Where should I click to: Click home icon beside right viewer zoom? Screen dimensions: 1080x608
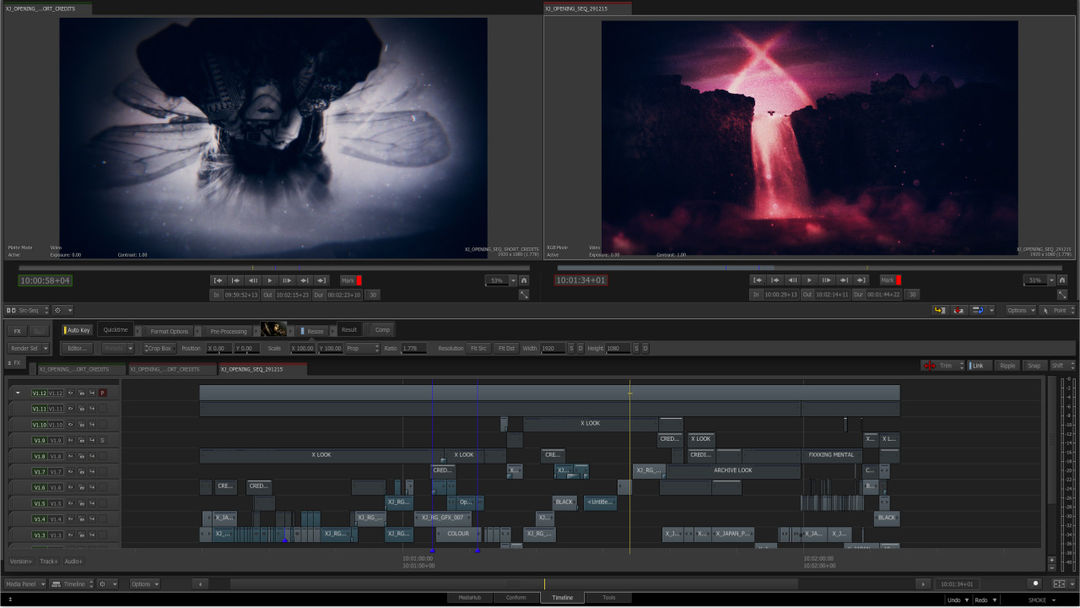[x=1064, y=280]
